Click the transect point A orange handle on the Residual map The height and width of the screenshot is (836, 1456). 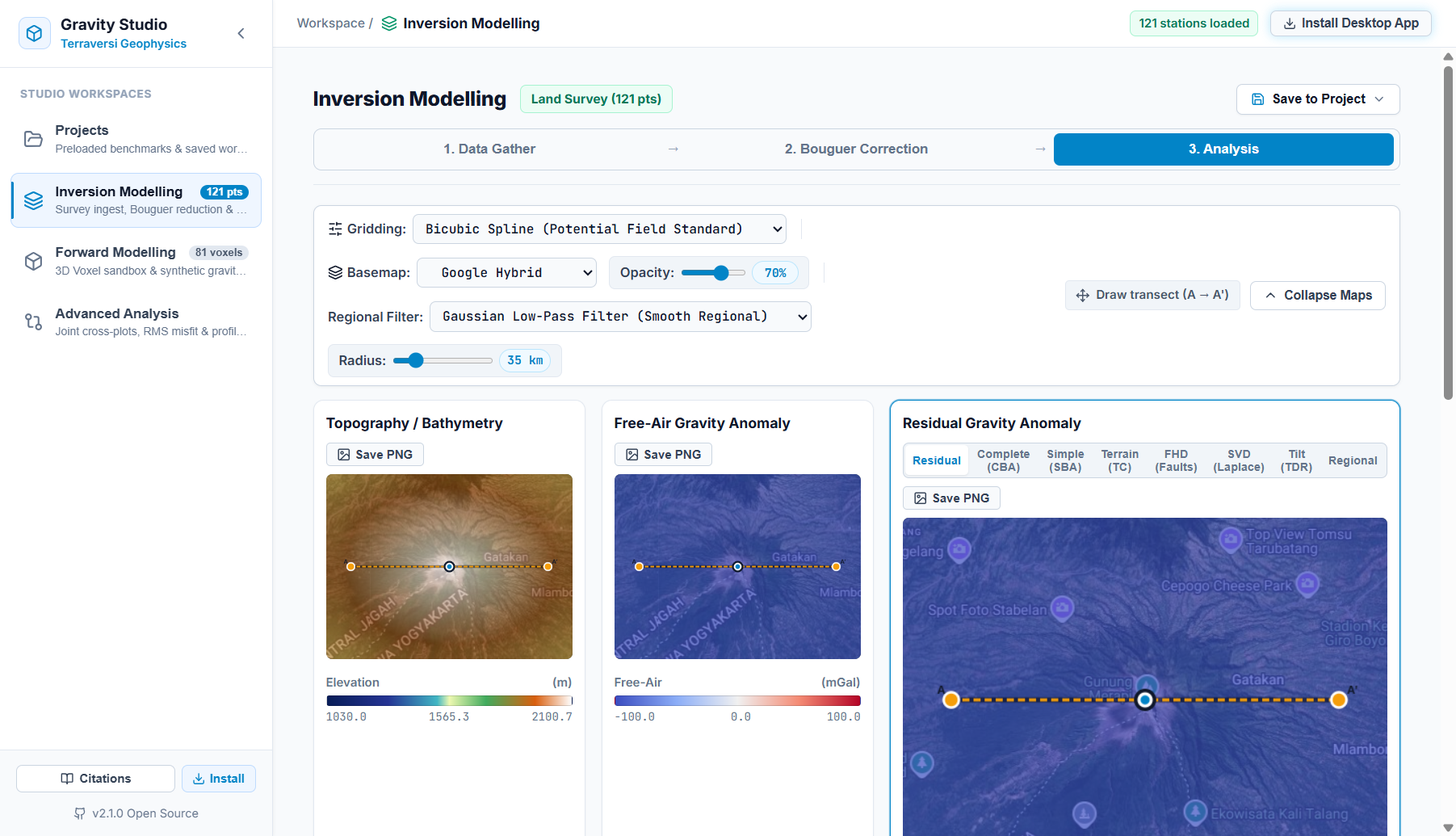click(951, 699)
